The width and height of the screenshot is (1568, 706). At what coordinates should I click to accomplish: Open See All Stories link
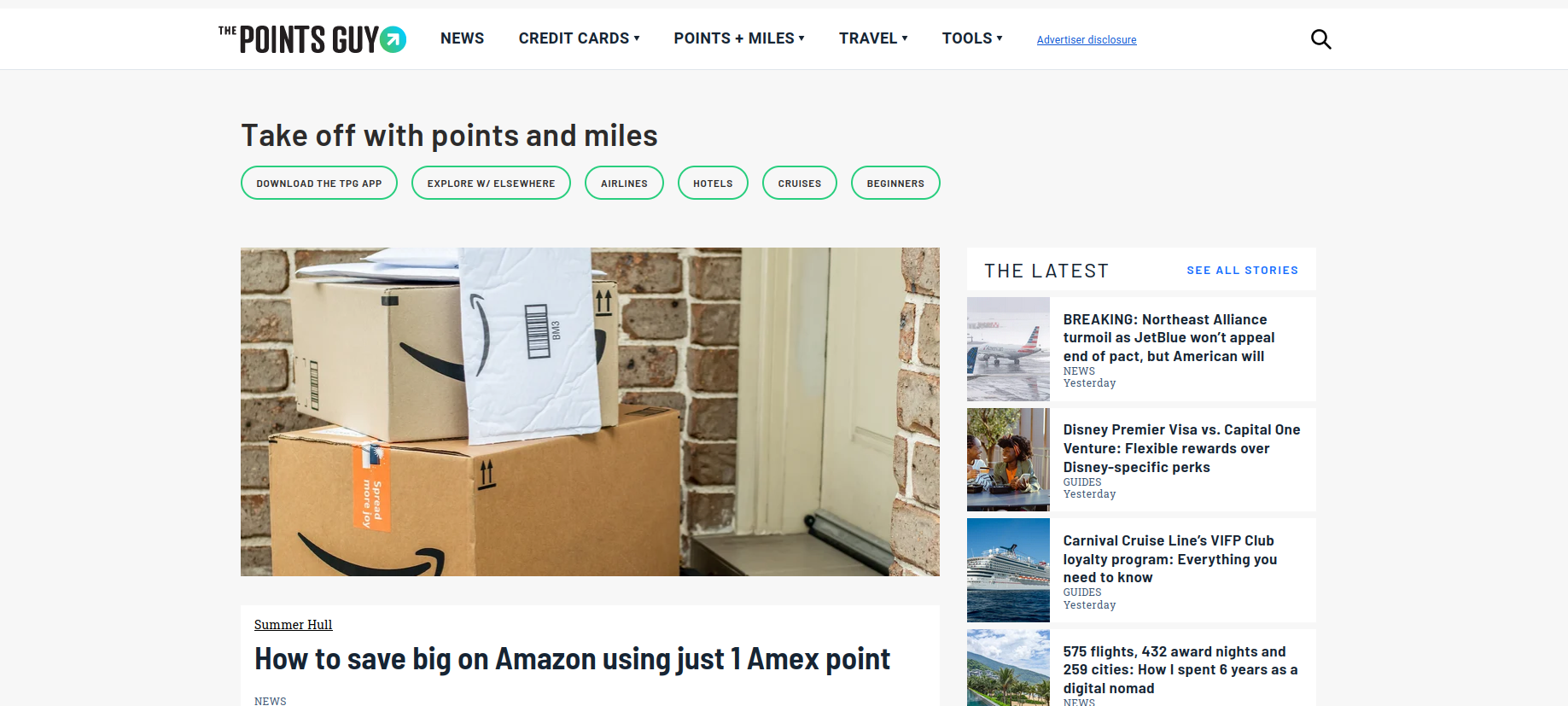pos(1242,271)
